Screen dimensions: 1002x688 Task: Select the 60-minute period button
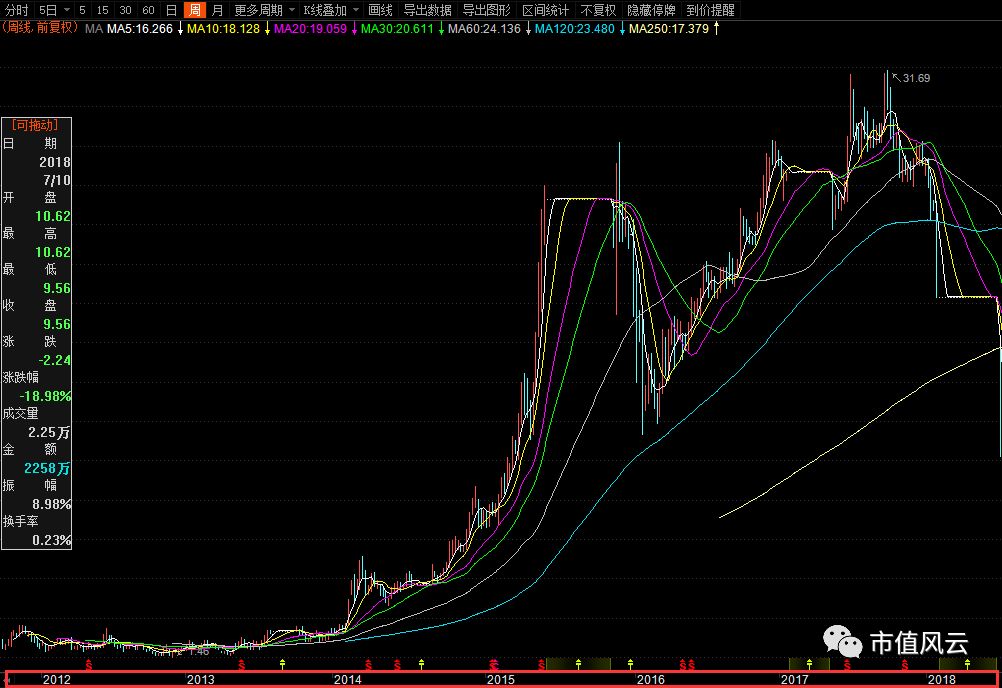point(148,10)
